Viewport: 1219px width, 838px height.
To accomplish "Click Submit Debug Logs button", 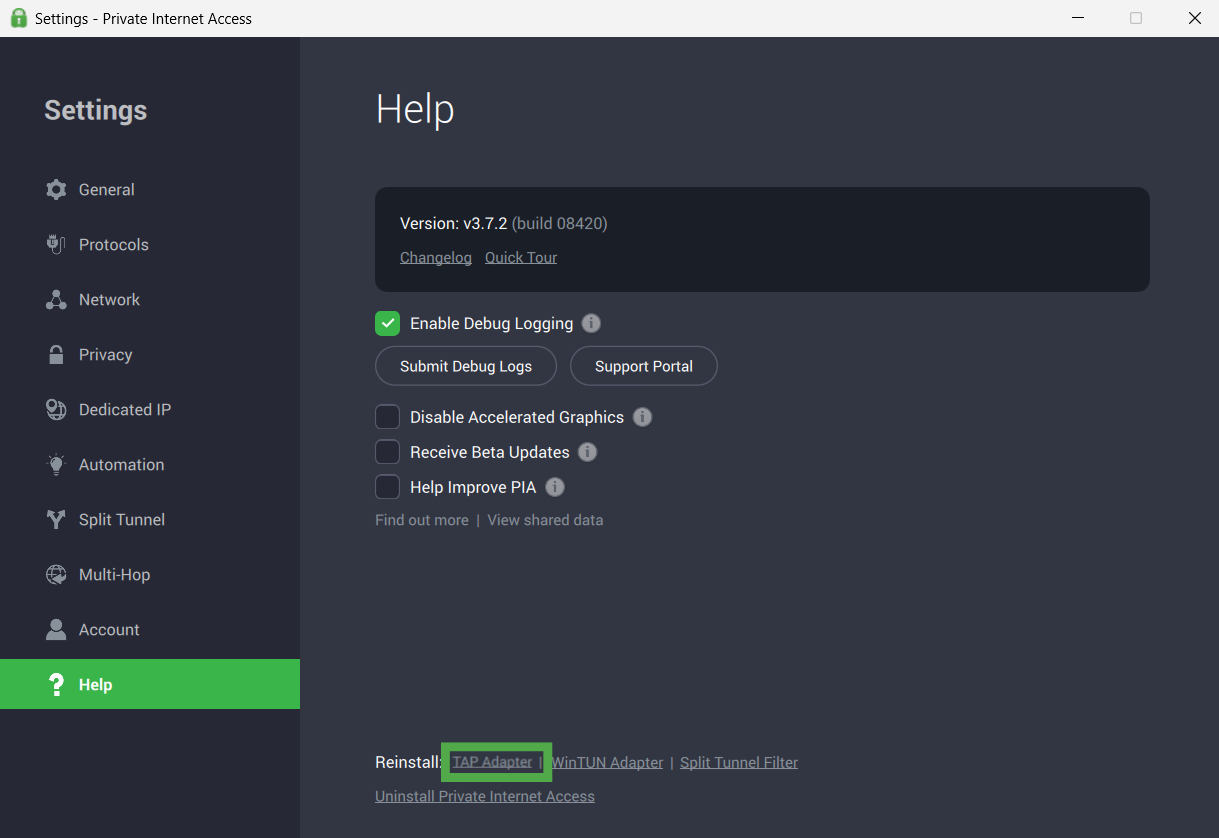I will tap(466, 366).
